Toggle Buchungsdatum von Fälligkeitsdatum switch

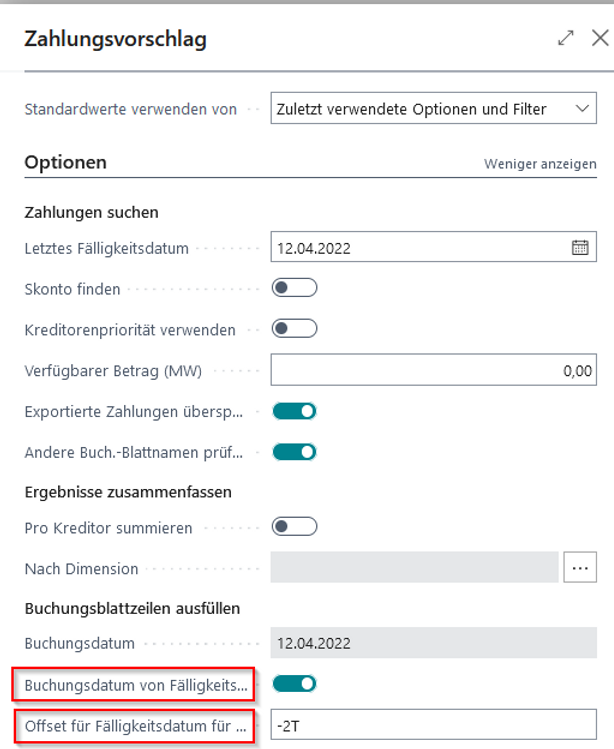294,684
